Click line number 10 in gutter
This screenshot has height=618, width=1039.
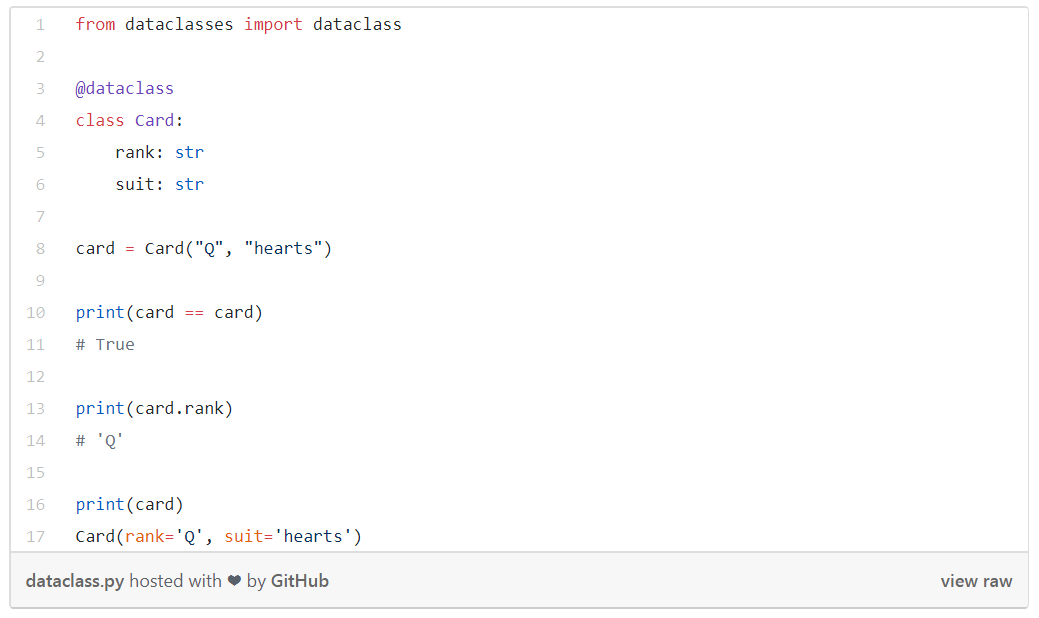click(x=36, y=313)
